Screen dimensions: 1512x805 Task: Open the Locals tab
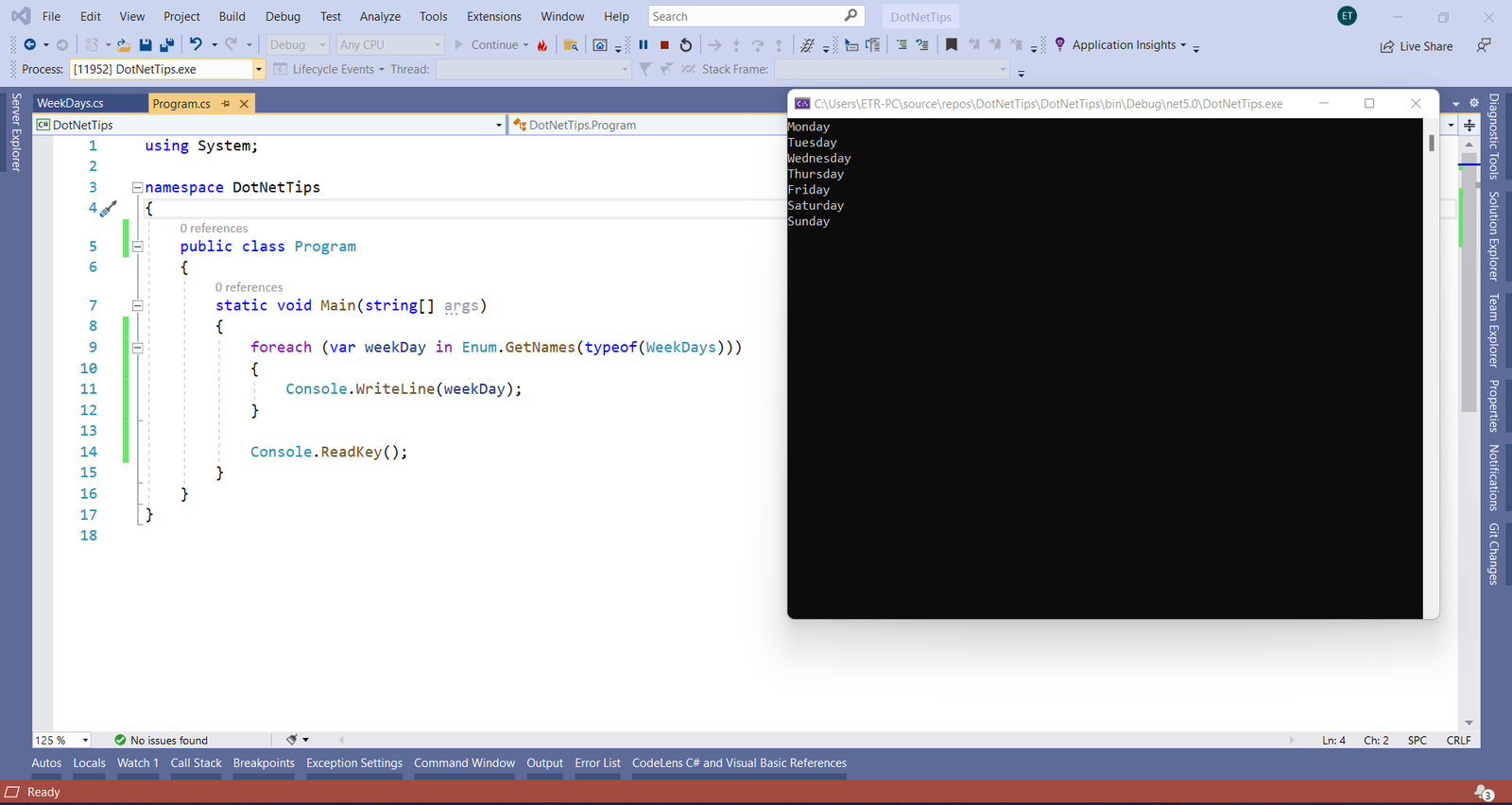pos(90,763)
